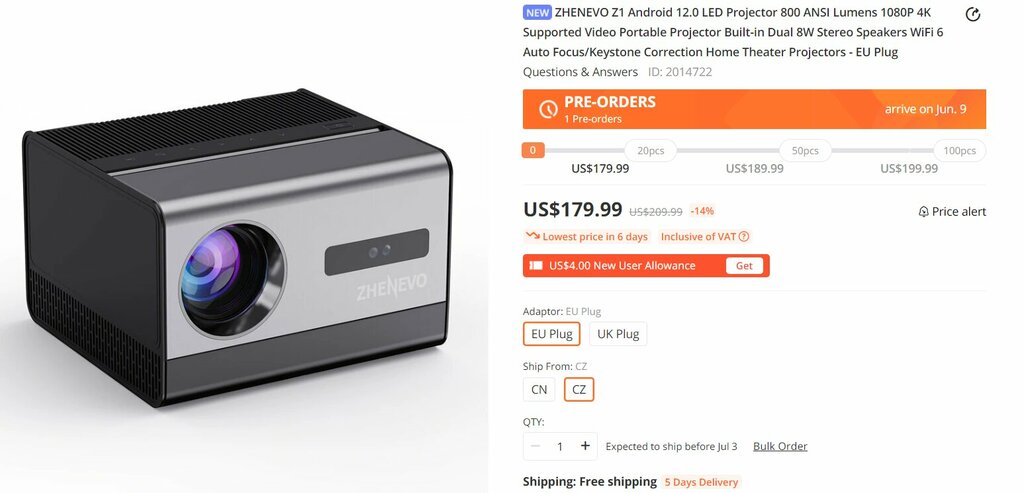
Task: Click the quantity input field
Action: point(560,446)
